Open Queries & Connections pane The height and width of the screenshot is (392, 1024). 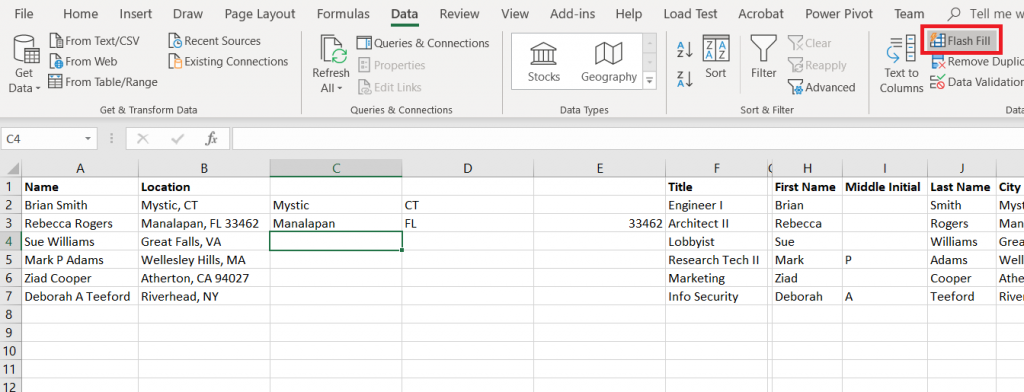tap(423, 43)
